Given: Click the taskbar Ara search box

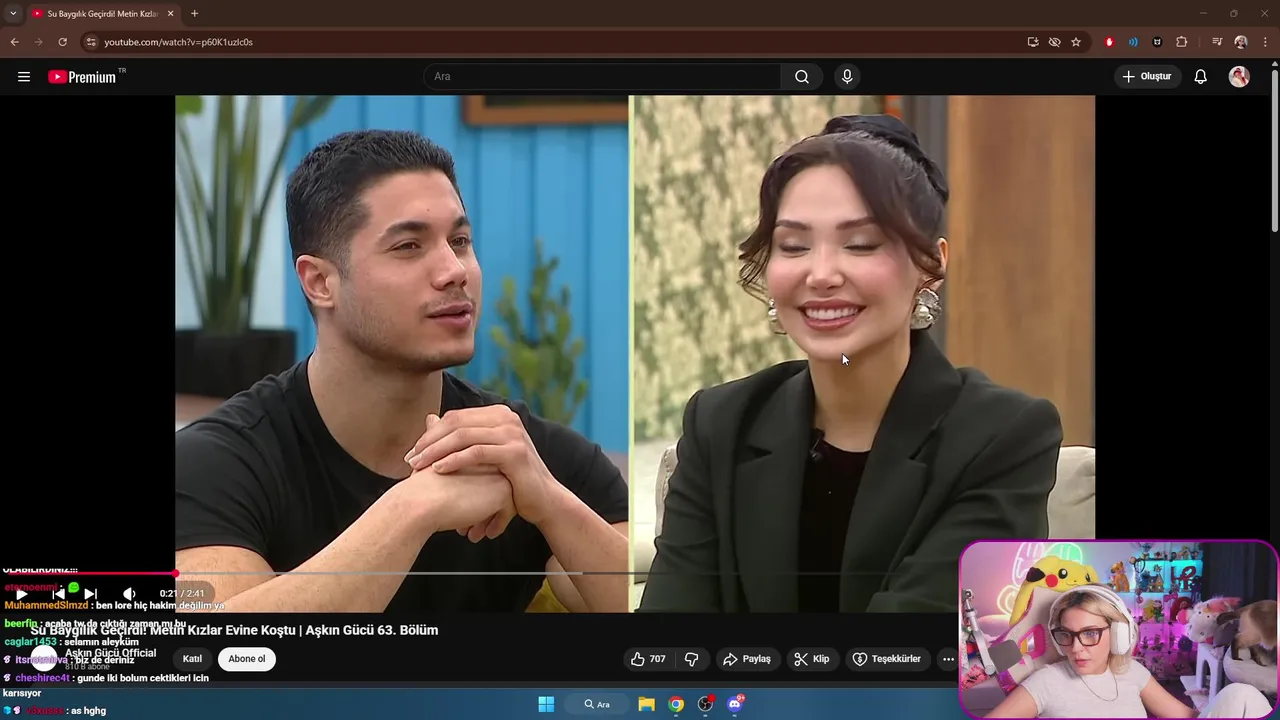Looking at the screenshot, I should [x=598, y=704].
